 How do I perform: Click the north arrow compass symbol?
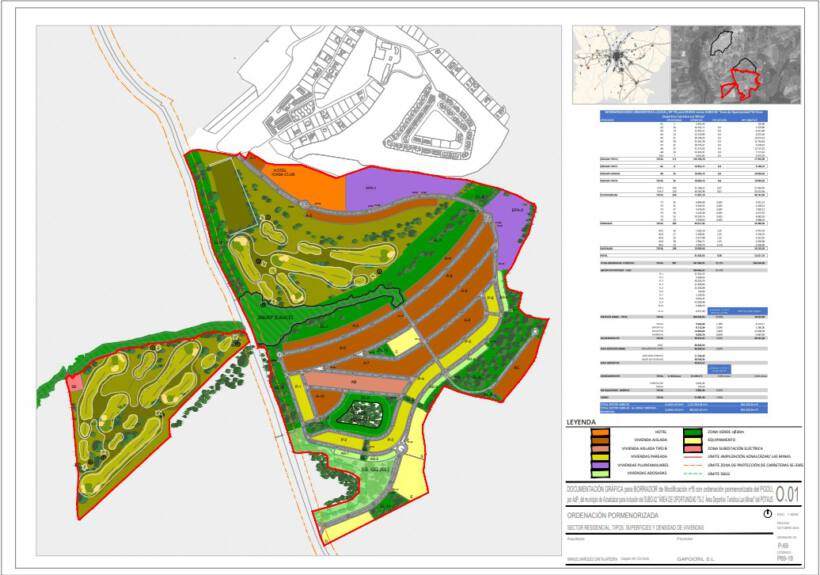click(x=767, y=512)
